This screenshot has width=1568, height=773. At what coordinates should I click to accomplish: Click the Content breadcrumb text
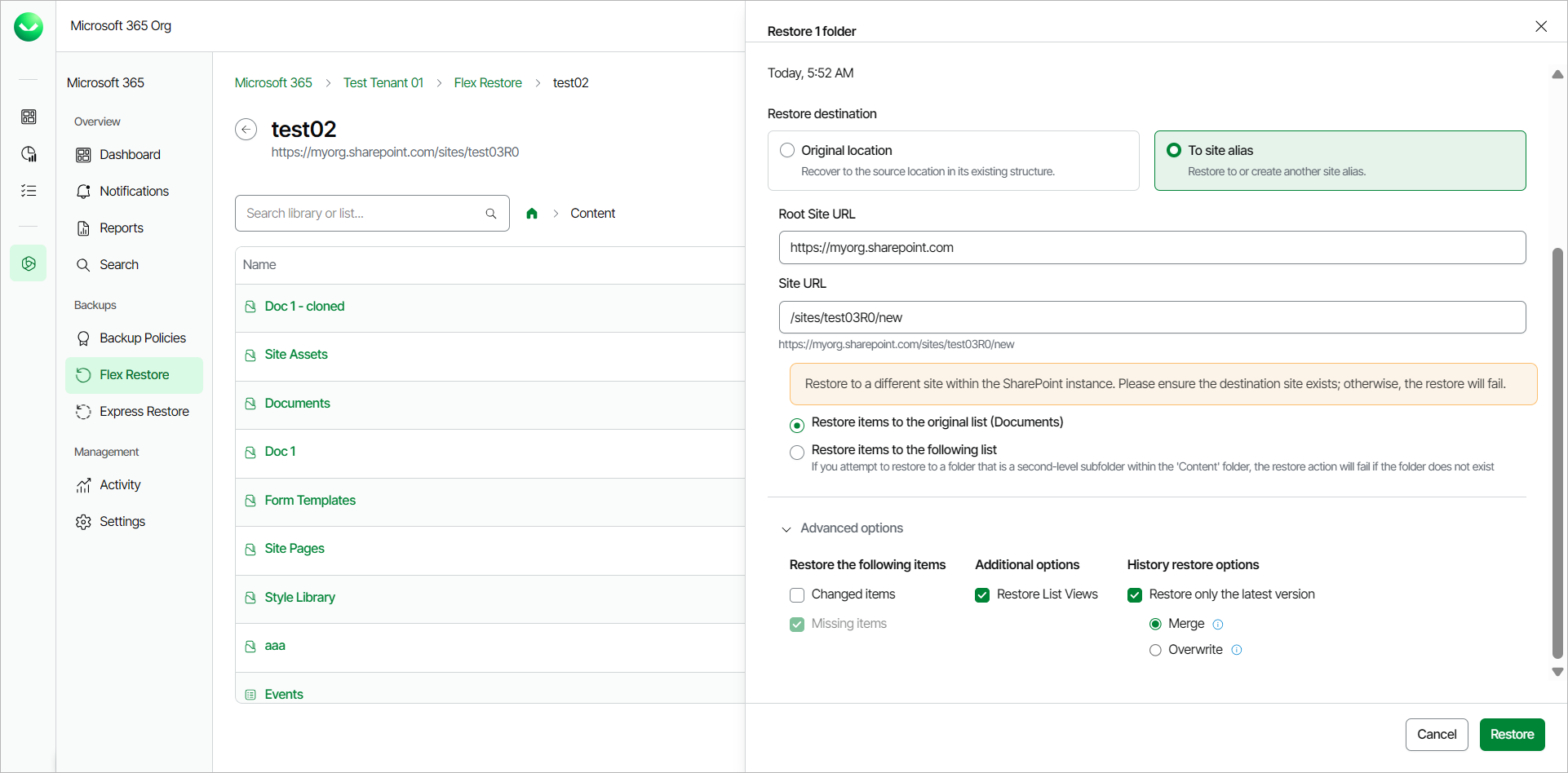592,214
